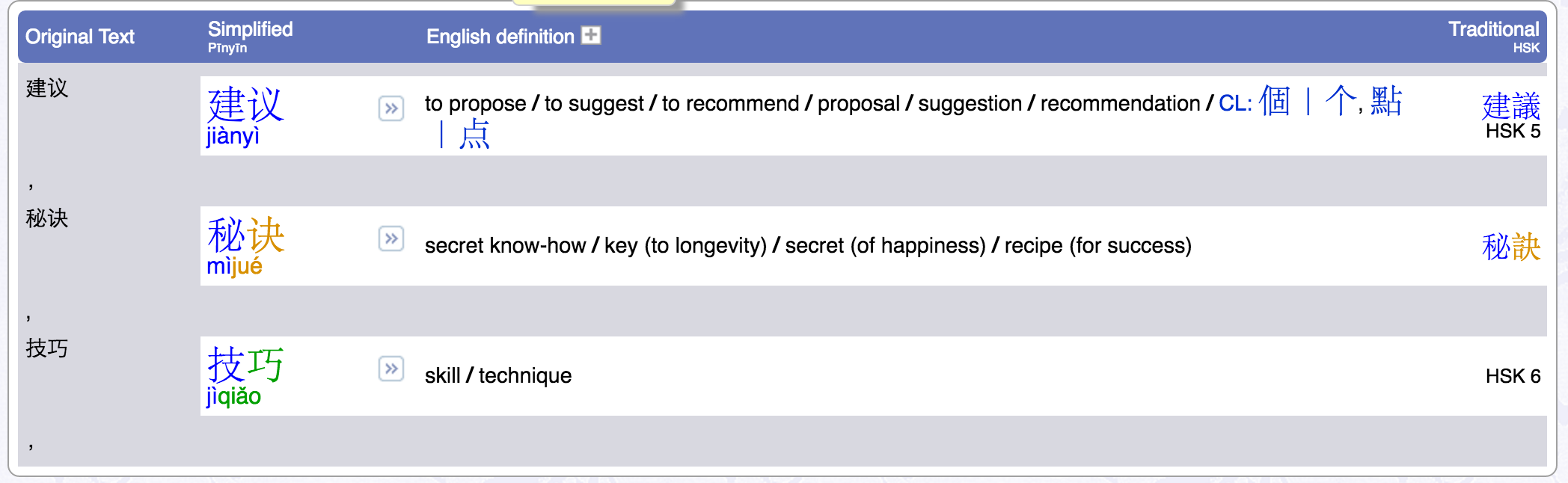This screenshot has width=1568, height=483.
Task: Click the English definition header label
Action: [x=500, y=37]
